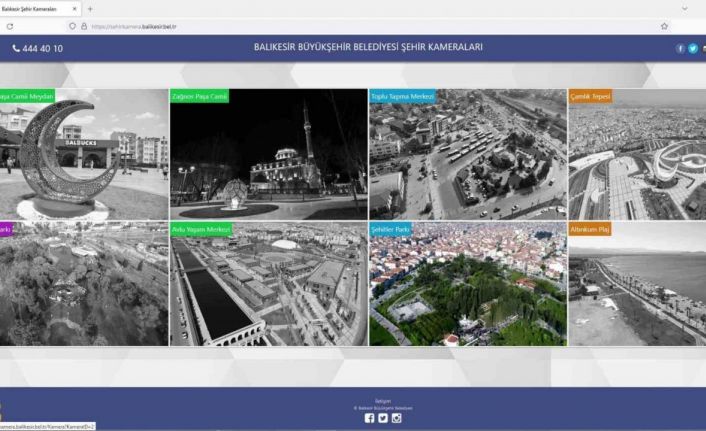Screen dimensions: 706x431
Task: Open the Avlu Yaşam Merkezi camera
Action: coord(268,284)
